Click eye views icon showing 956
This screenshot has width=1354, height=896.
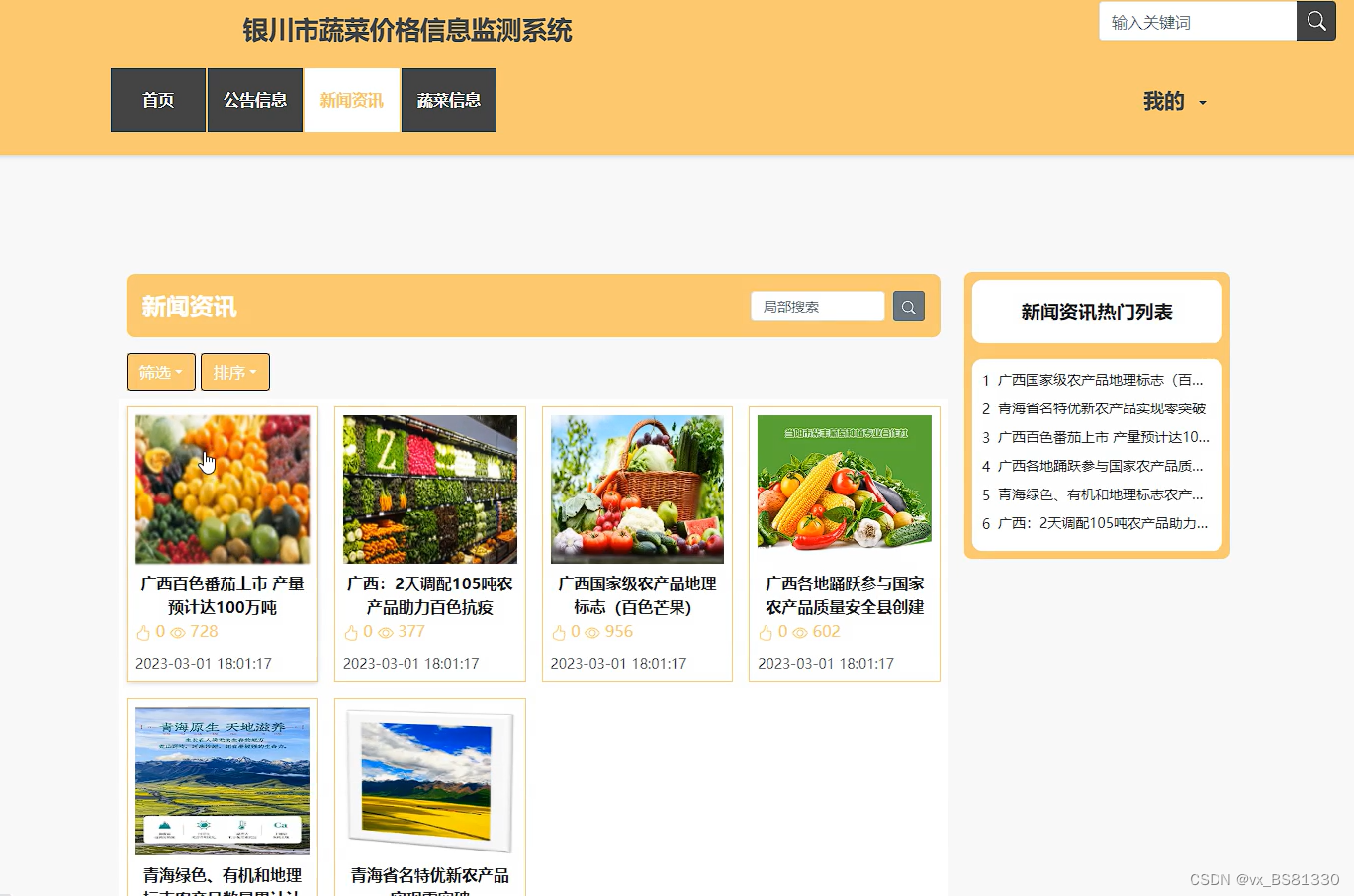pyautogui.click(x=592, y=633)
